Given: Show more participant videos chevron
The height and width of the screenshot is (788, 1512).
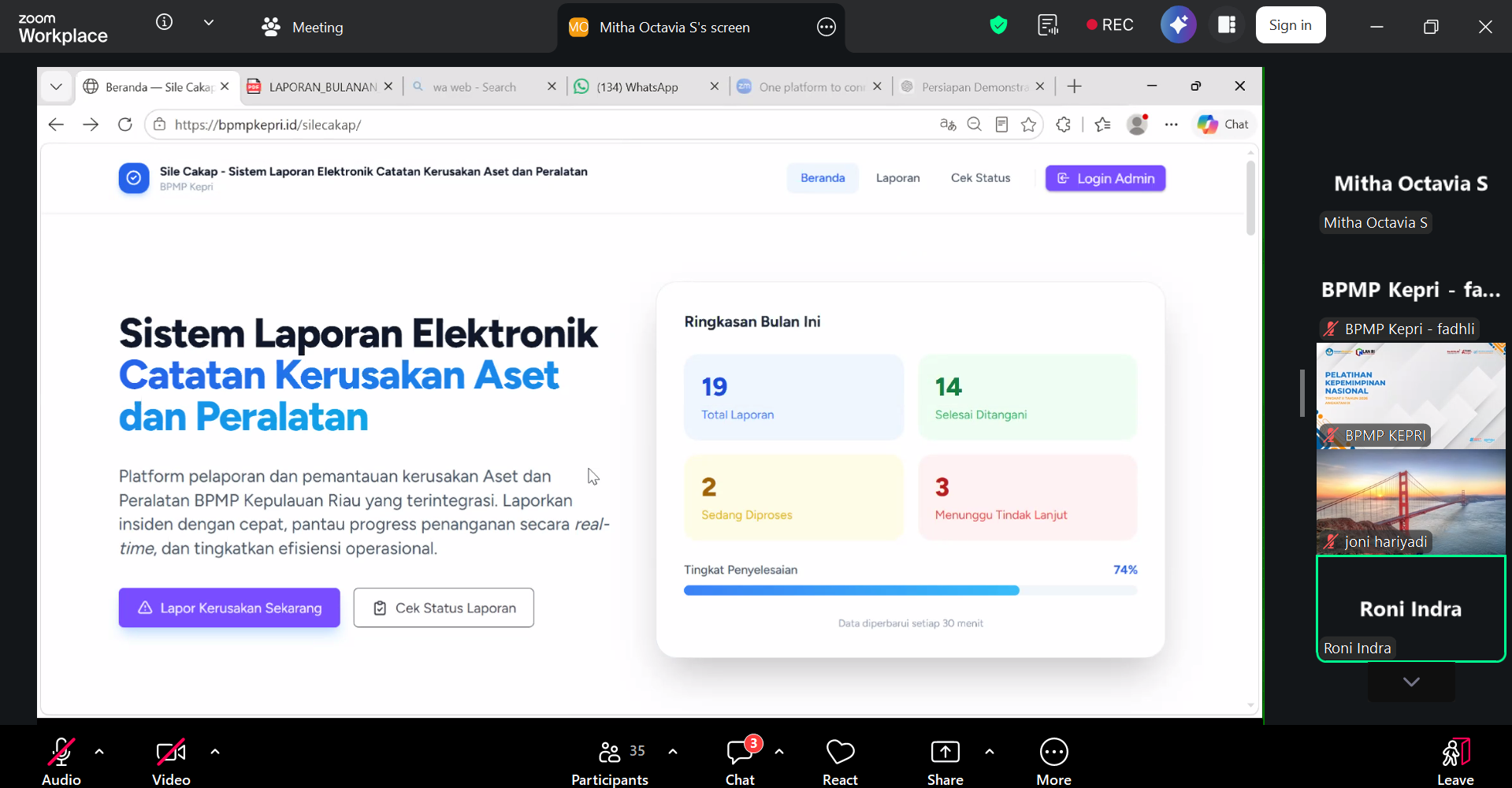Looking at the screenshot, I should click(x=1411, y=682).
